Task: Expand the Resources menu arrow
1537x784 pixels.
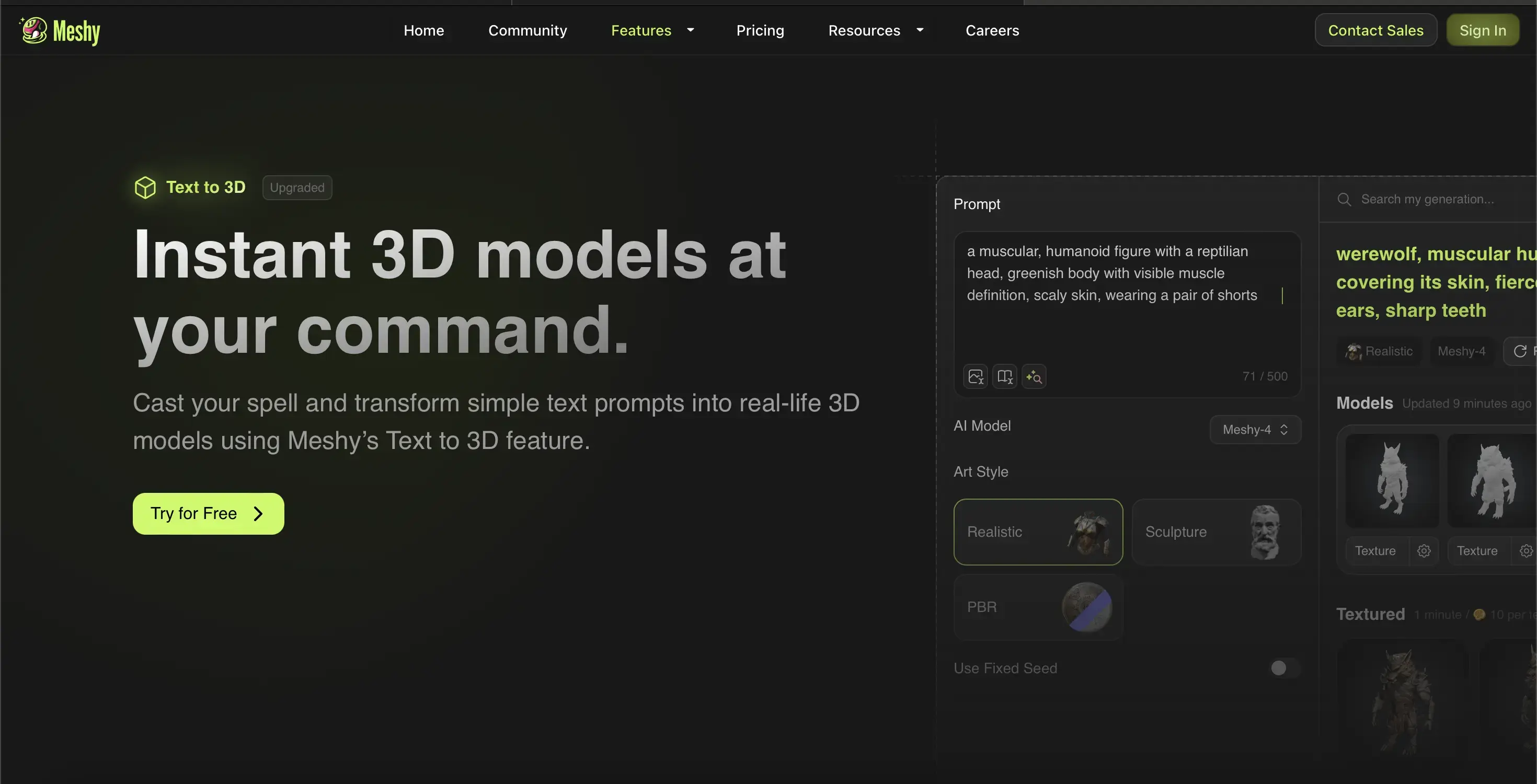Action: 920,30
